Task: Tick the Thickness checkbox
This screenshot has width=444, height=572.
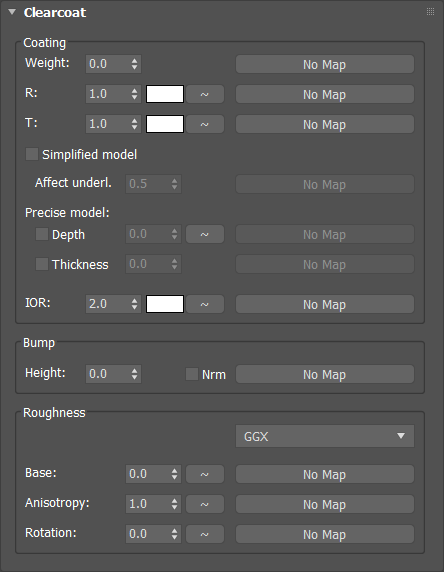Action: (x=42, y=264)
